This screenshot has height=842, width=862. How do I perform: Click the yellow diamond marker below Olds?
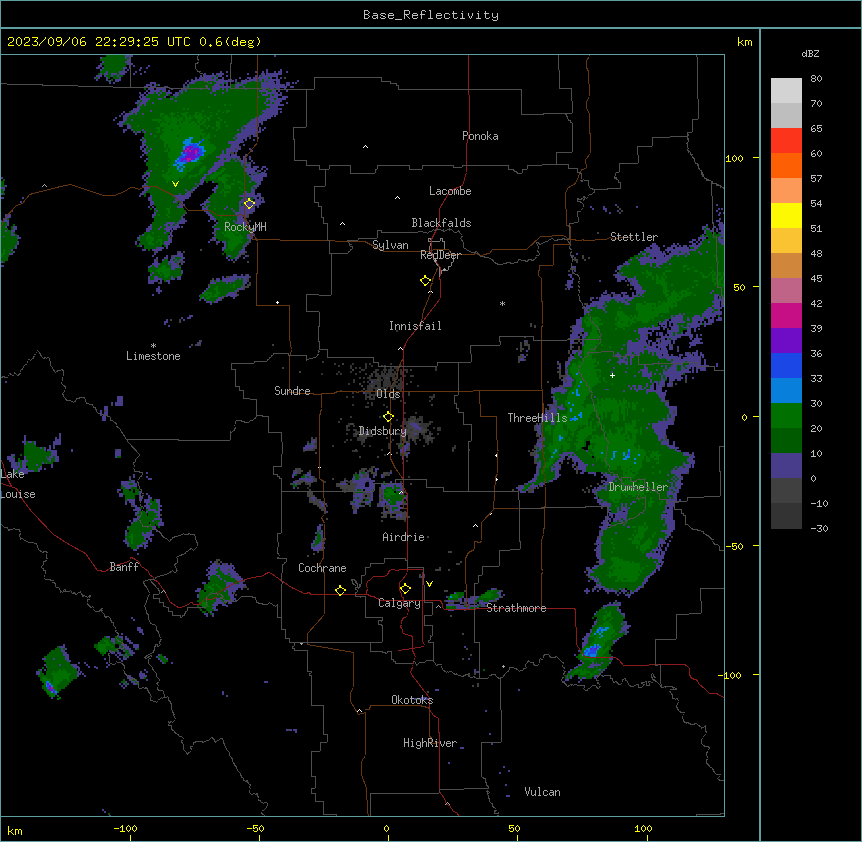pos(388,417)
